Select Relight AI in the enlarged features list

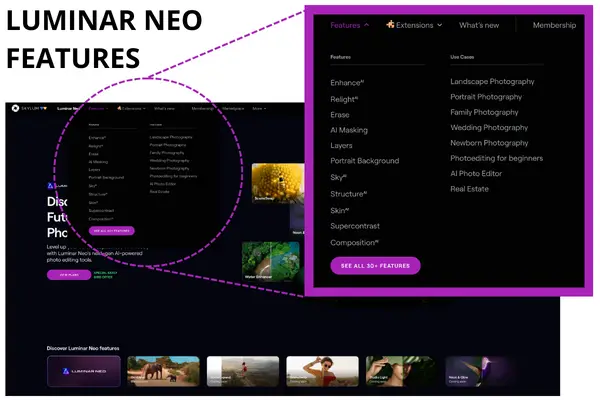pos(344,99)
